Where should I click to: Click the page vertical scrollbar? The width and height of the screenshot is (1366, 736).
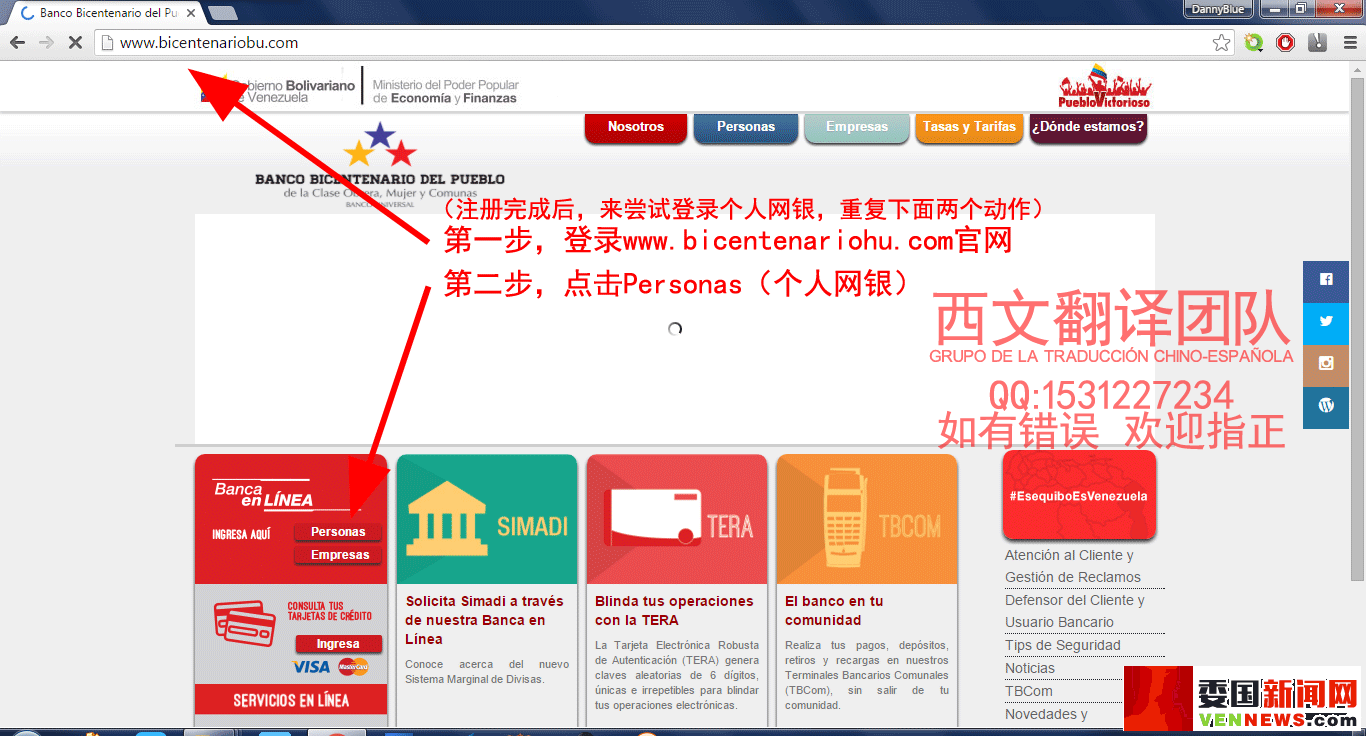(x=1357, y=330)
